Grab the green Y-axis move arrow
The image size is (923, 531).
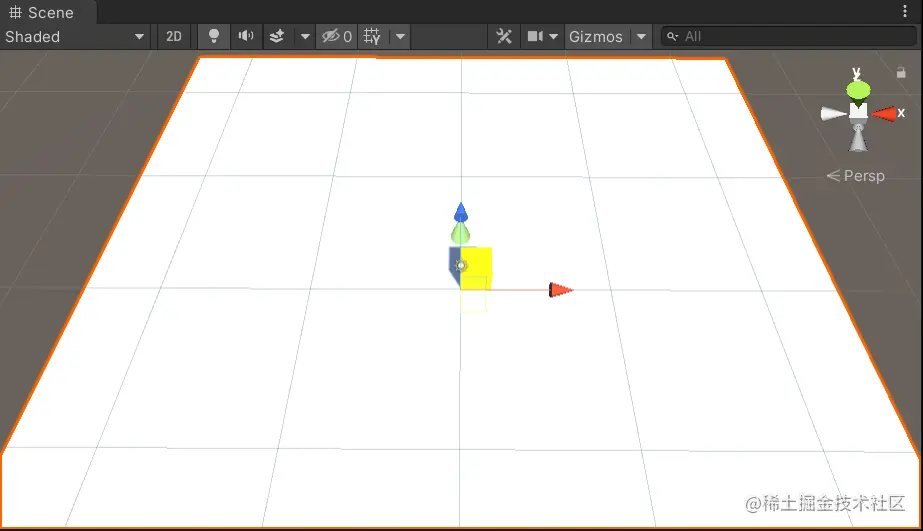click(x=460, y=234)
